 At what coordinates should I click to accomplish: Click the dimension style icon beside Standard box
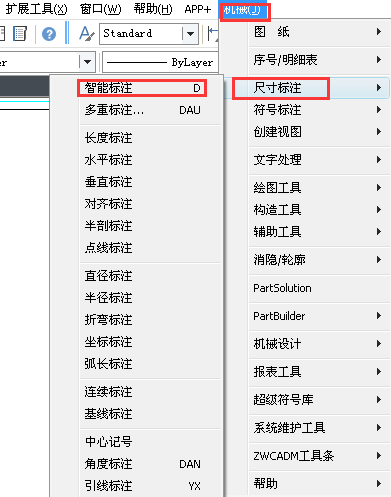(x=213, y=34)
